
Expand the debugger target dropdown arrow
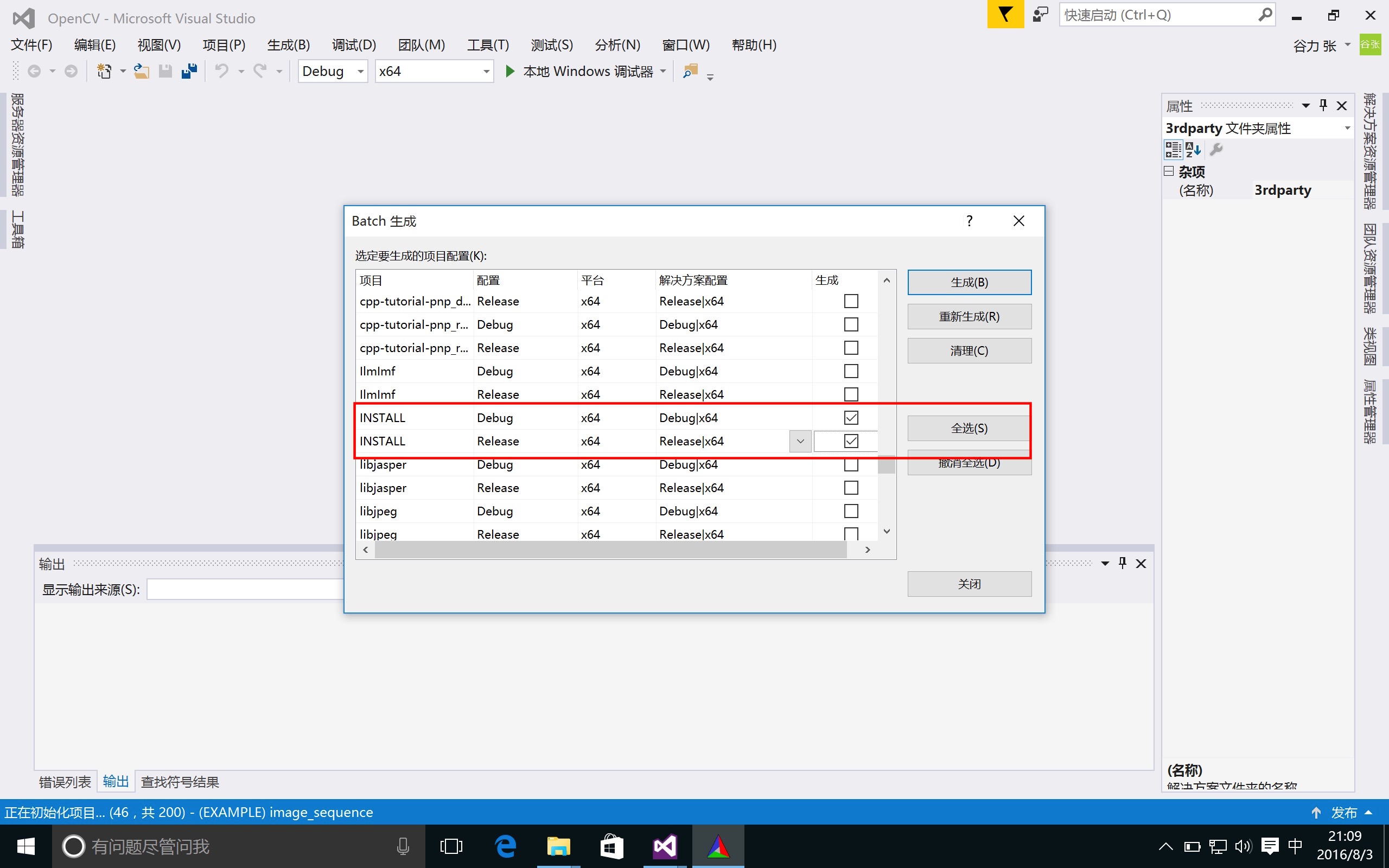coord(663,71)
